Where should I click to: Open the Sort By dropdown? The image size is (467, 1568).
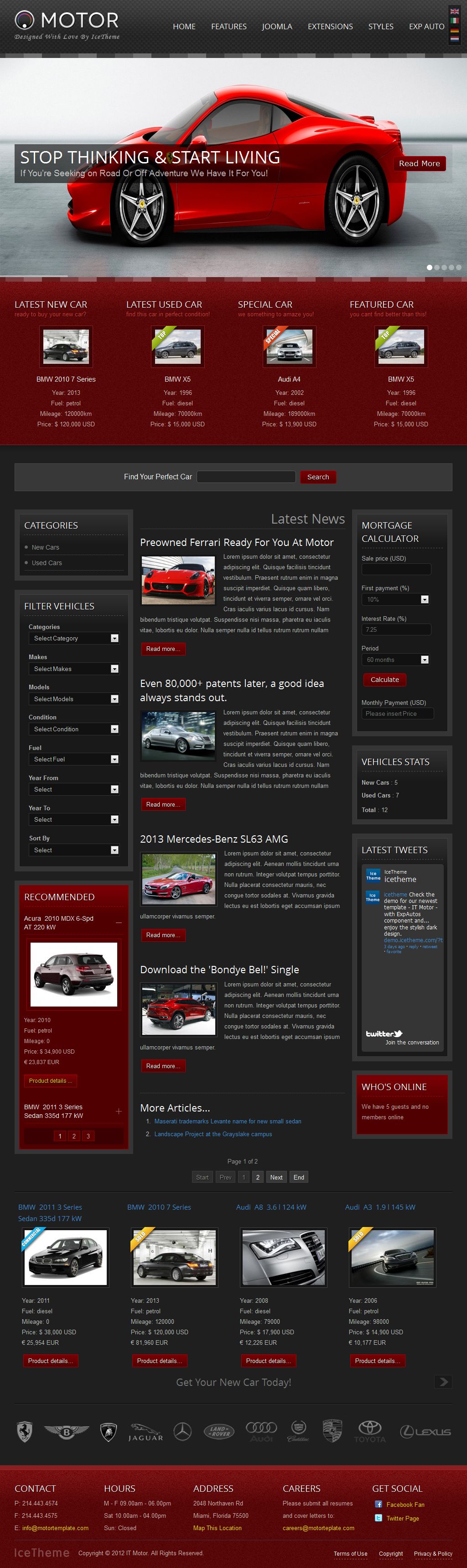(73, 850)
